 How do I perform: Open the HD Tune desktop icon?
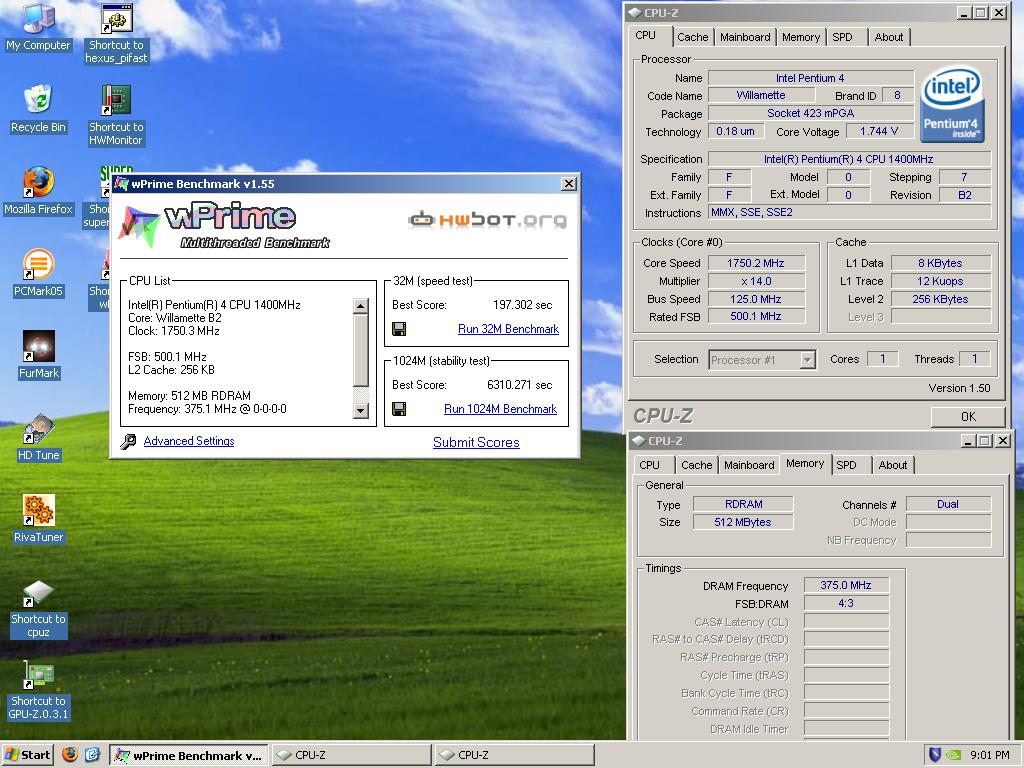(38, 437)
